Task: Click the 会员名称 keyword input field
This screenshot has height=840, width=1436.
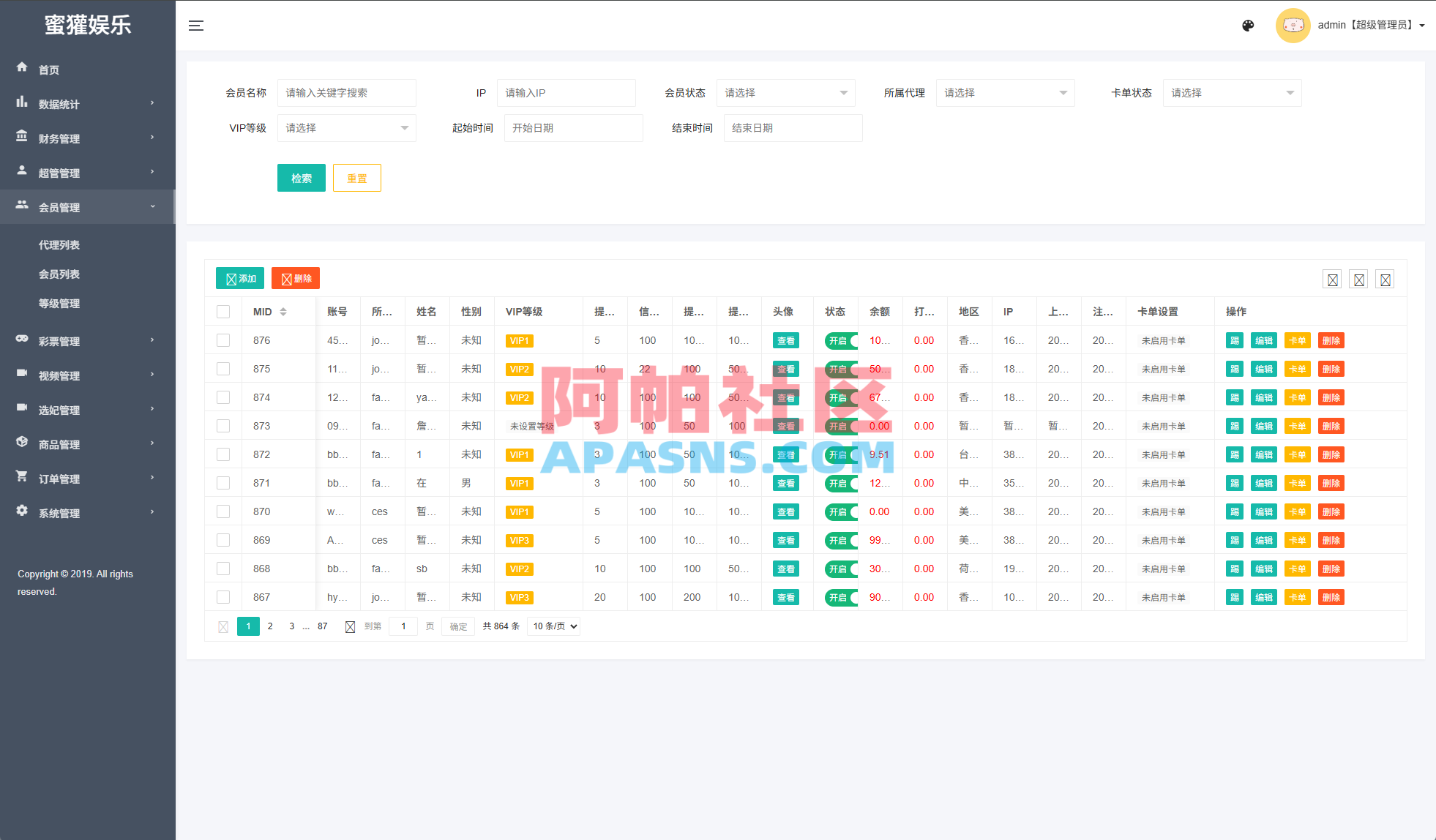Action: 346,93
